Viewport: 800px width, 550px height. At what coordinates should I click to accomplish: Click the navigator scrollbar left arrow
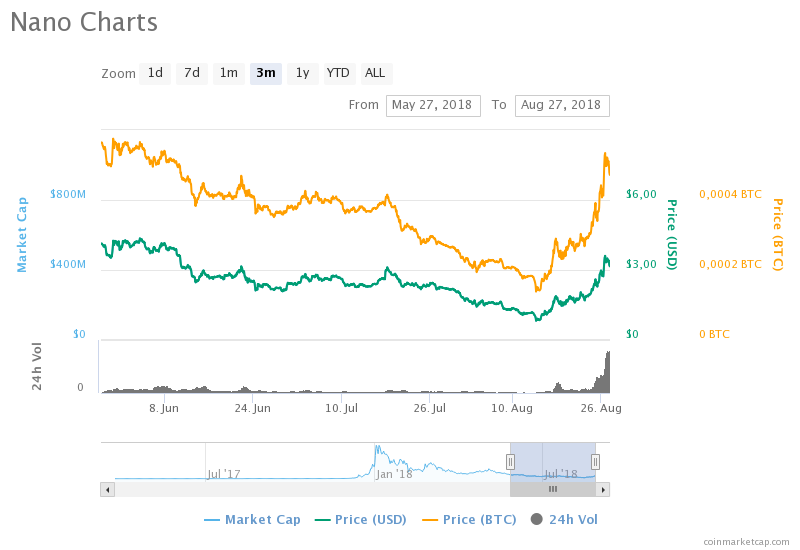pyautogui.click(x=107, y=490)
